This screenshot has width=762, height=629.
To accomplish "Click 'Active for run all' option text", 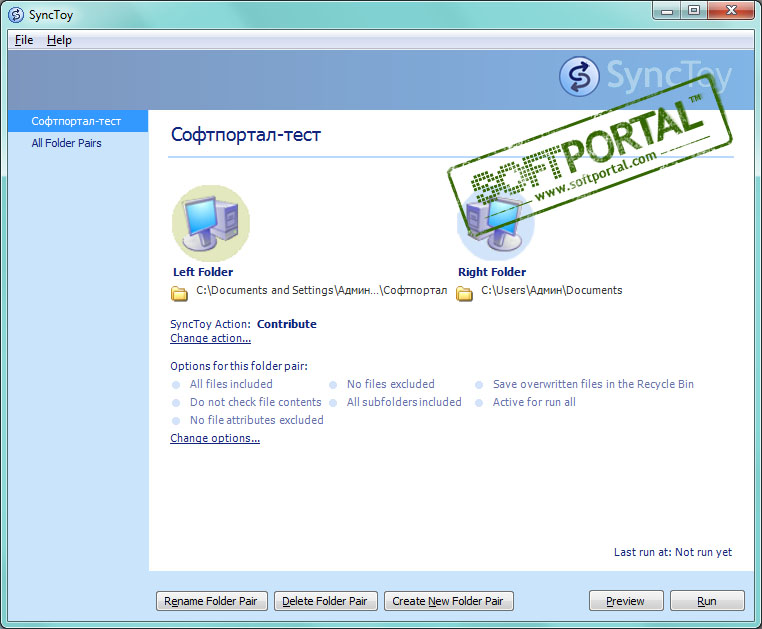I will click(534, 402).
